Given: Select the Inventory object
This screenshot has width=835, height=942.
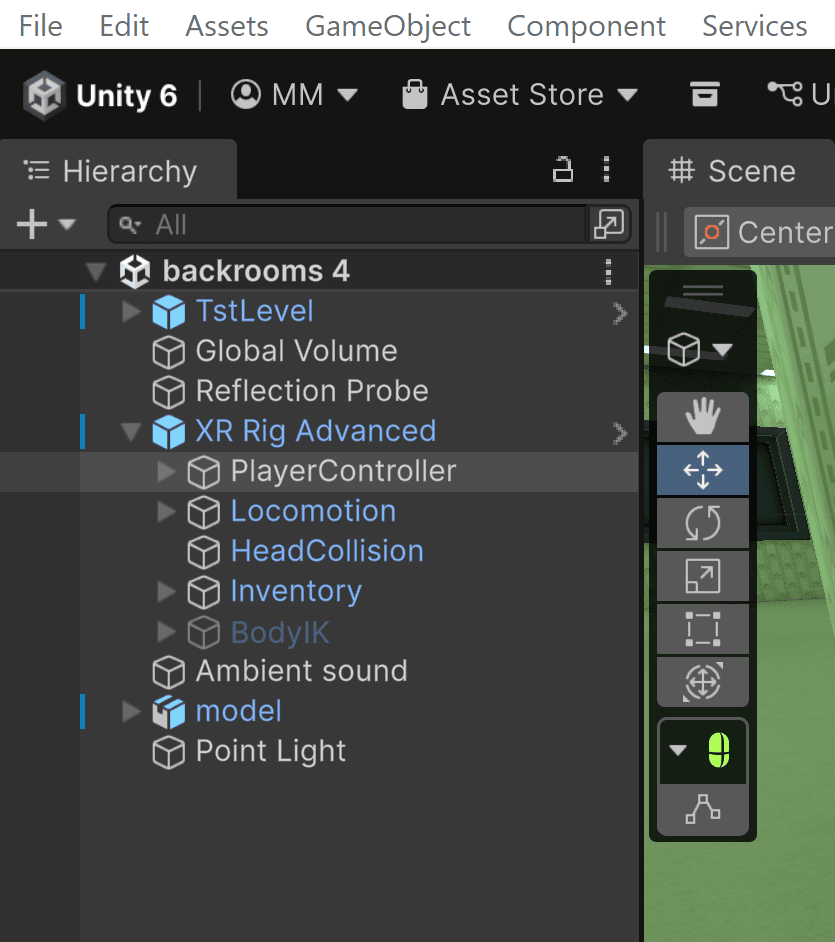Looking at the screenshot, I should 296,592.
